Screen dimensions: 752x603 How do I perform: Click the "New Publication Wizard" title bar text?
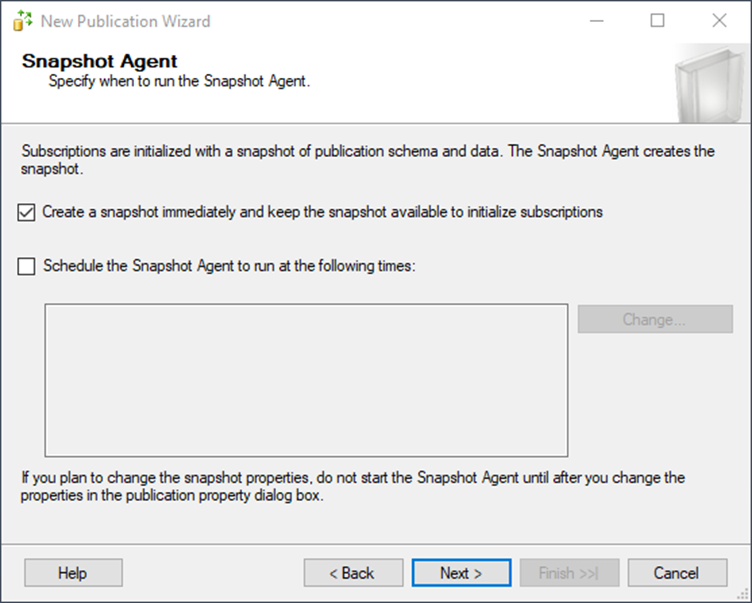click(x=126, y=21)
